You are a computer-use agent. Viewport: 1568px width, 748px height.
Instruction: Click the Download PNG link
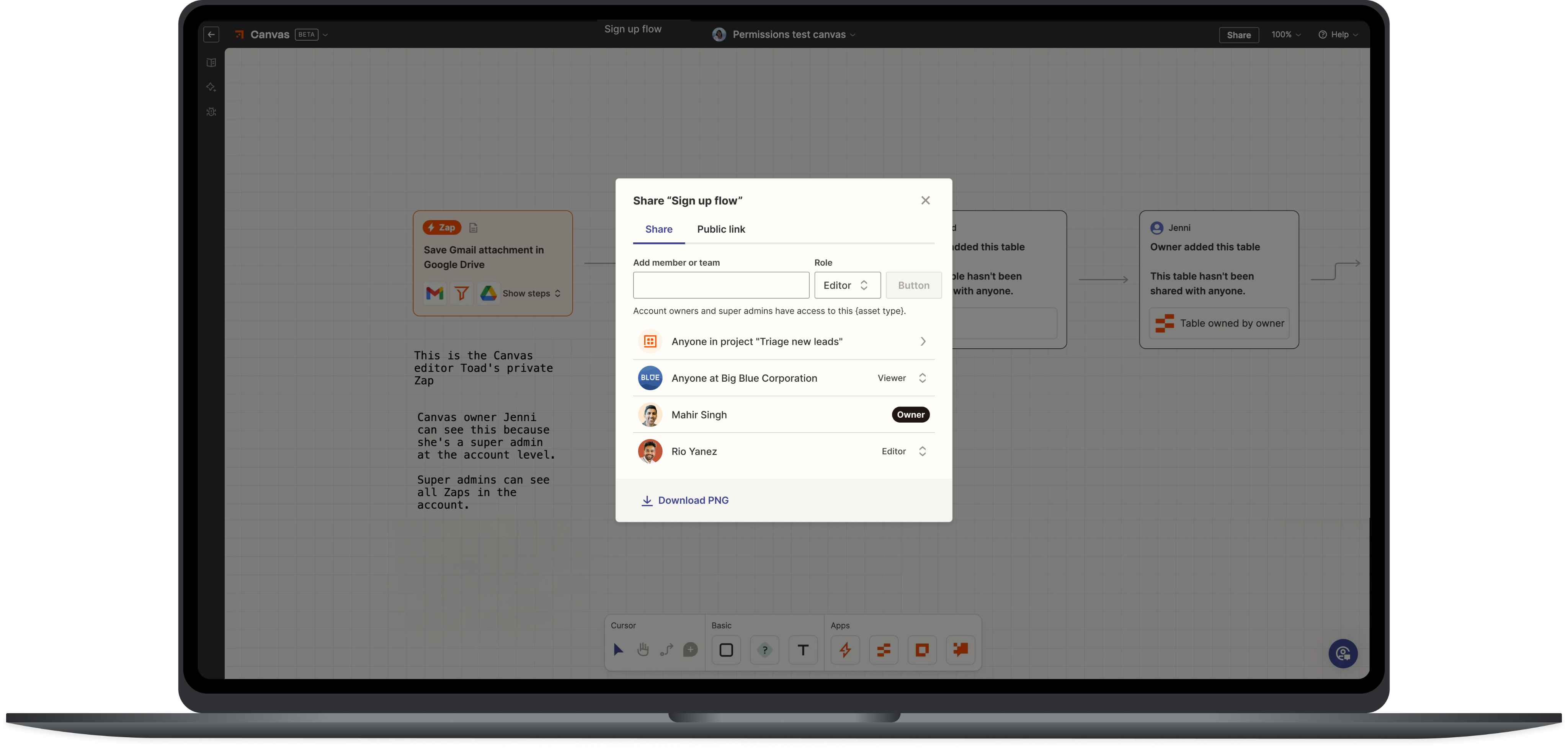pyautogui.click(x=684, y=500)
